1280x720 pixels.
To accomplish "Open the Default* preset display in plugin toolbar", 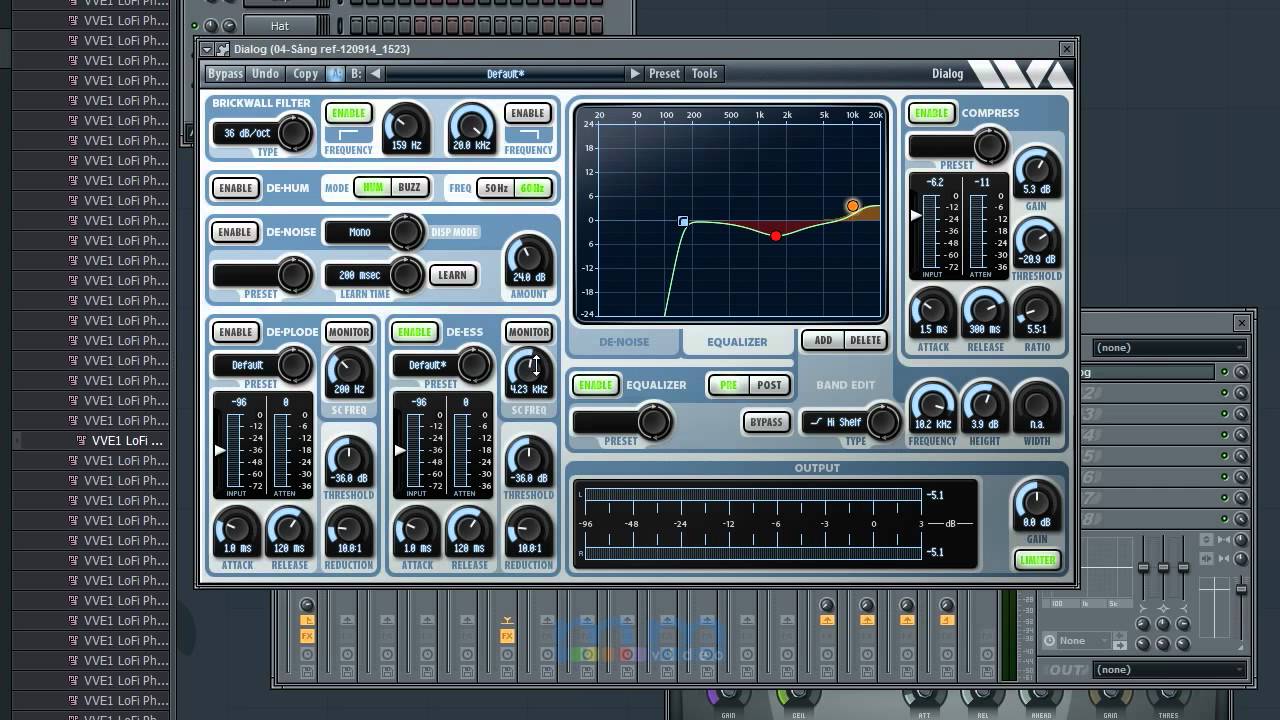I will pos(505,74).
